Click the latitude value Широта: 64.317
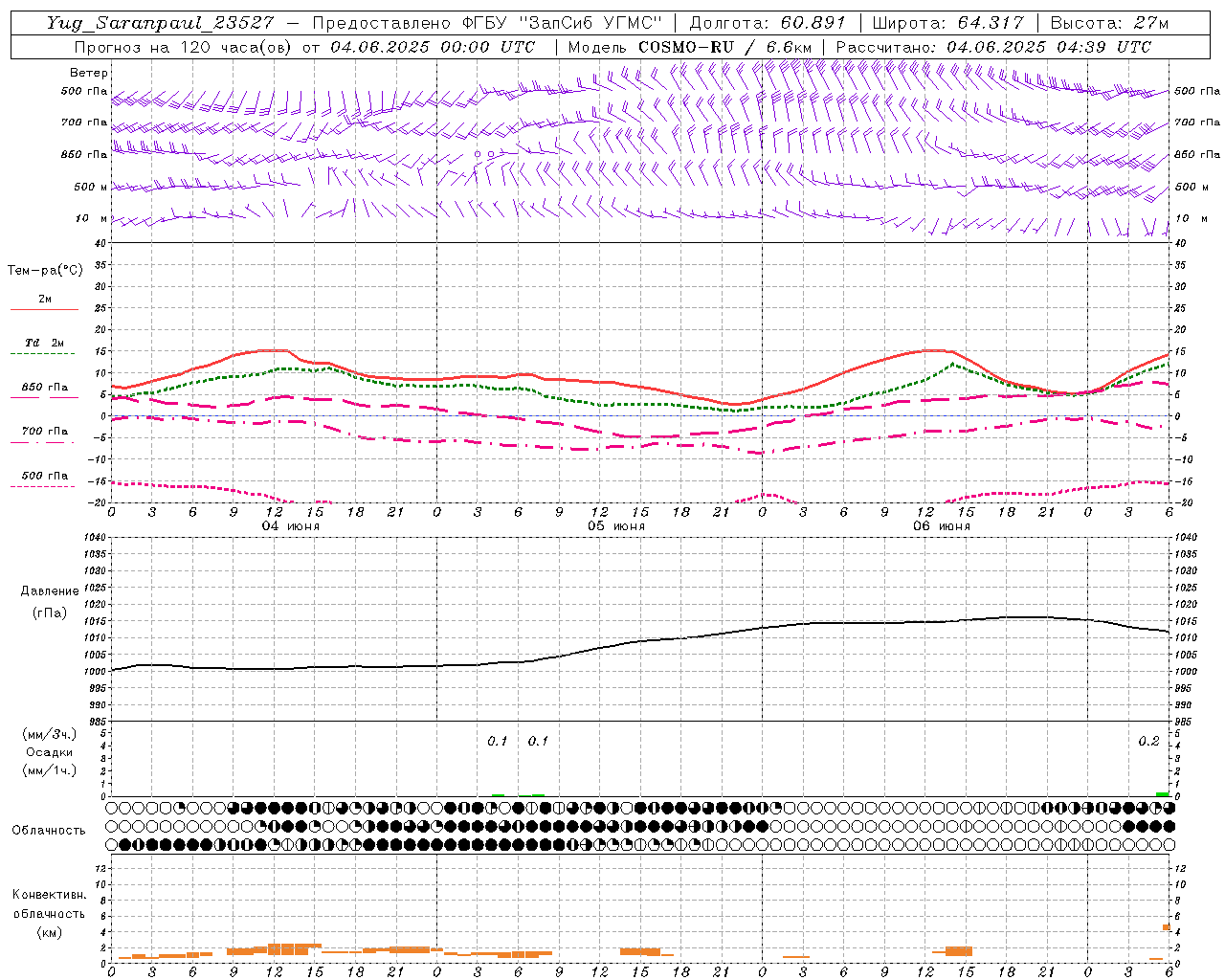Viewport: 1225px width, 980px height. coord(947,23)
